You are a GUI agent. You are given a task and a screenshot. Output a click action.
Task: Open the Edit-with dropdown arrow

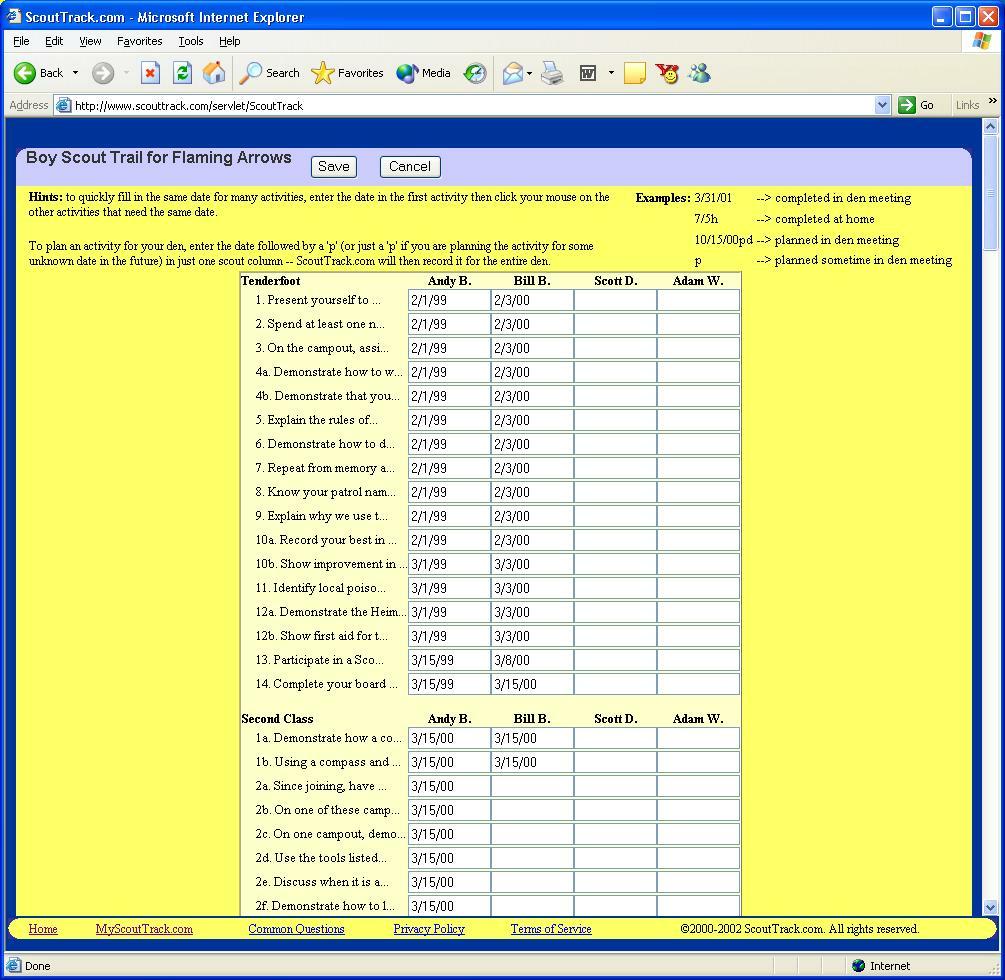click(611, 73)
